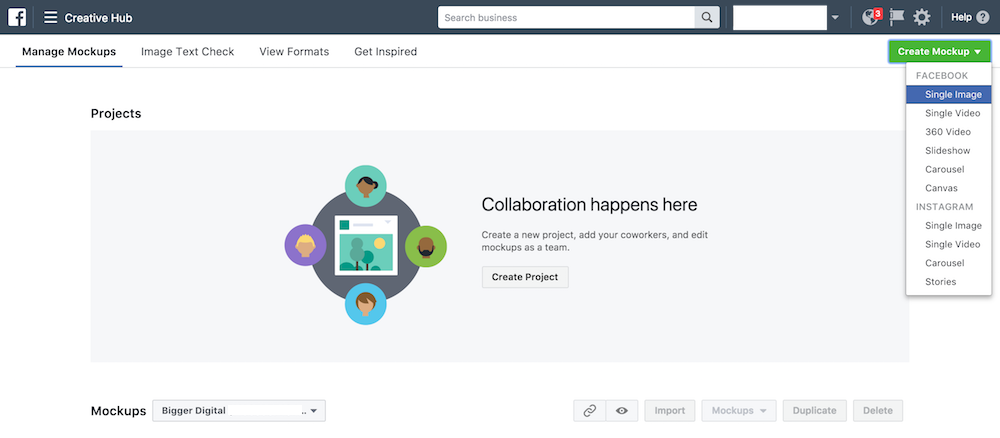The image size is (1000, 438).
Task: Open the disabled Mockups dropdown
Action: (739, 411)
